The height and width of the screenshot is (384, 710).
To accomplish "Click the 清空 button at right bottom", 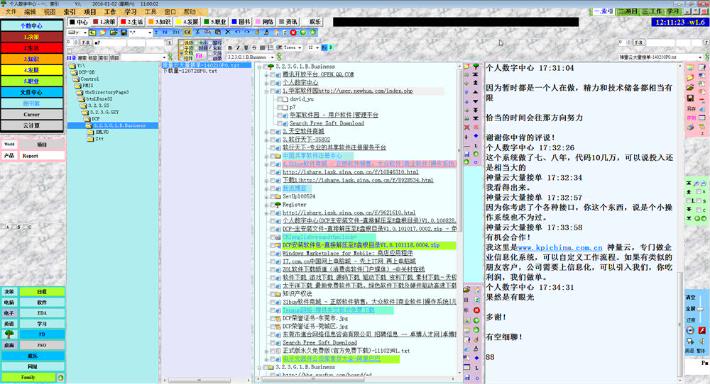I will point(691,298).
